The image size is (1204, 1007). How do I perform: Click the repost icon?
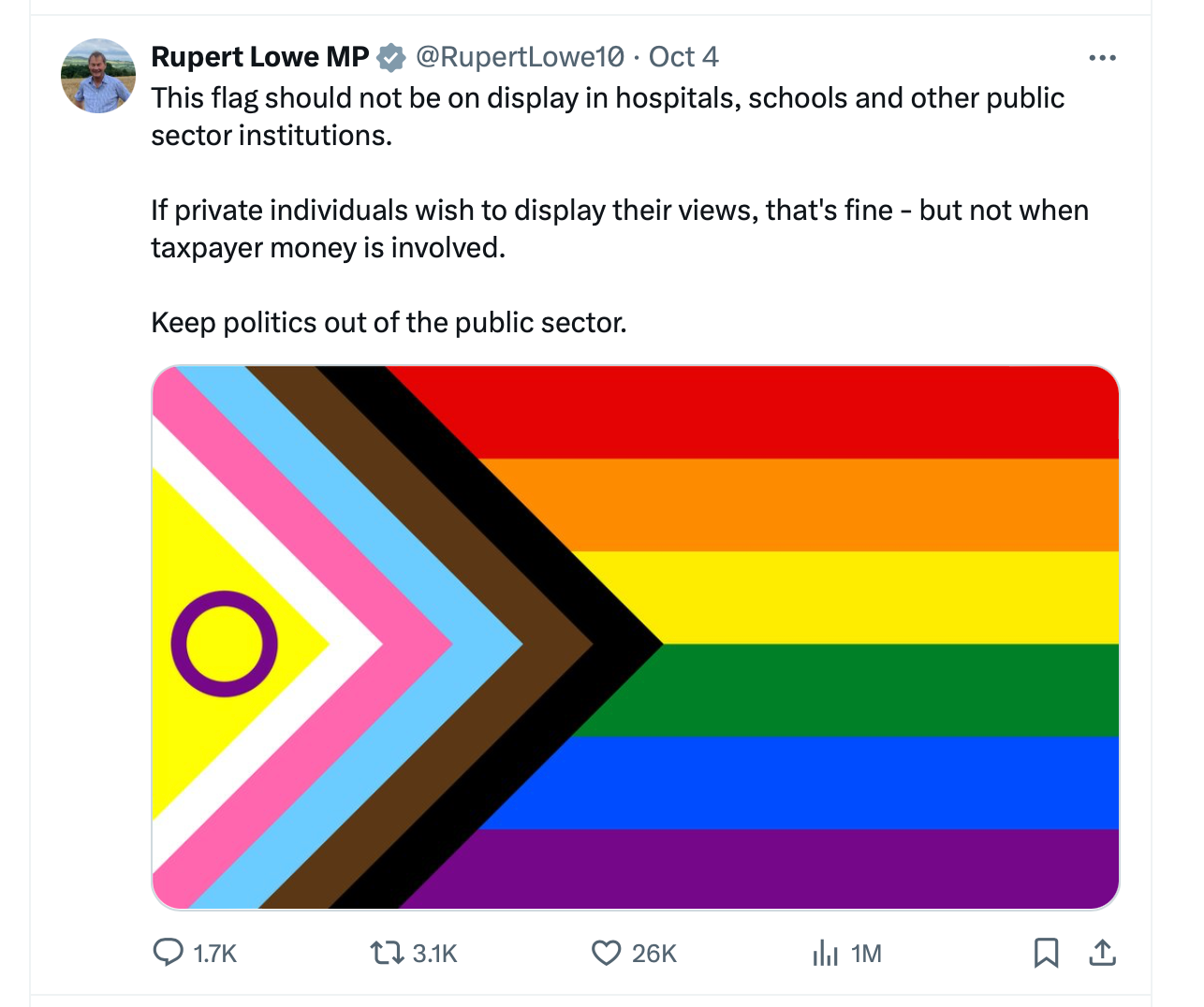385,953
